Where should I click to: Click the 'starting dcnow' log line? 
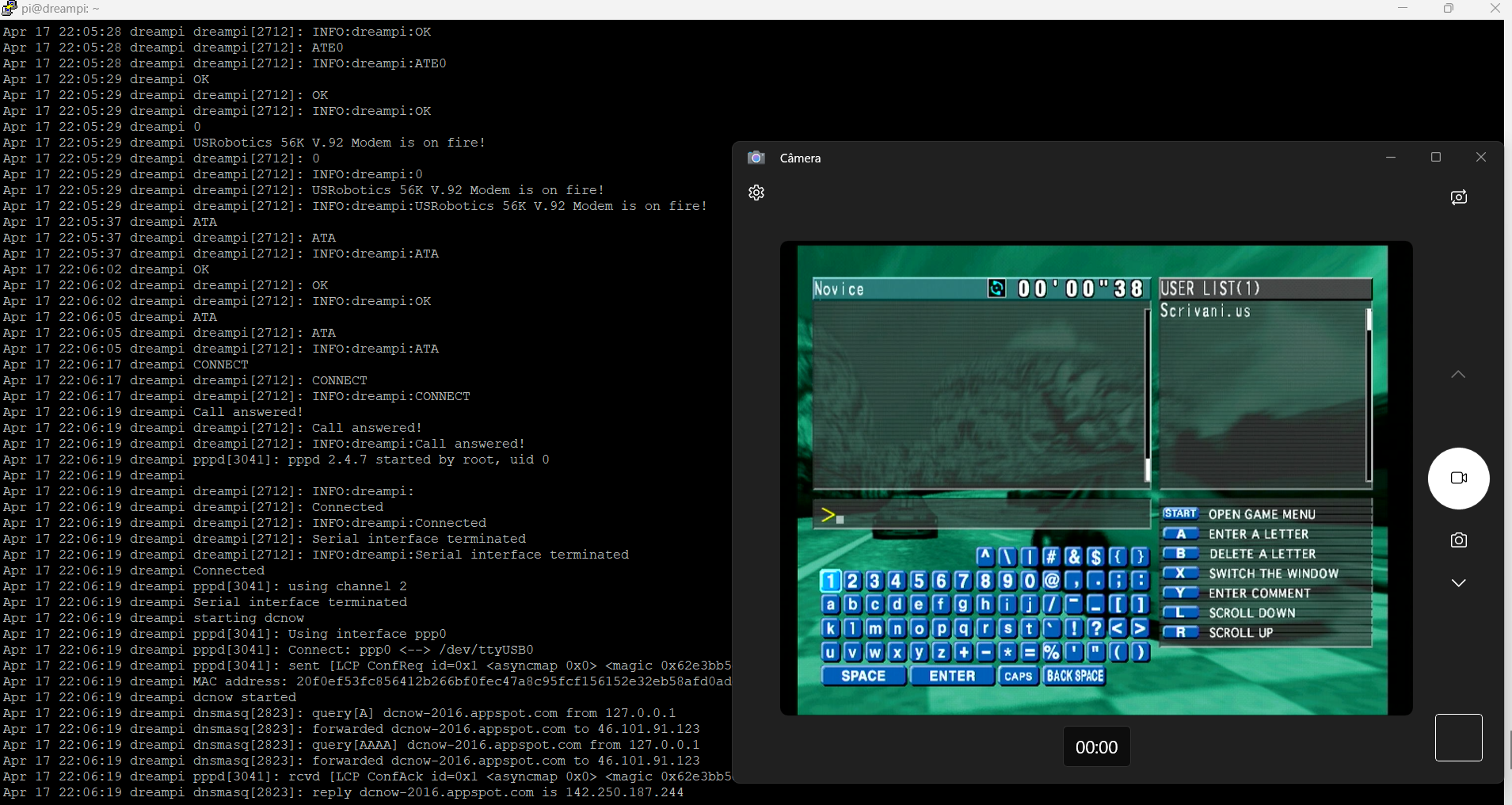[154, 618]
